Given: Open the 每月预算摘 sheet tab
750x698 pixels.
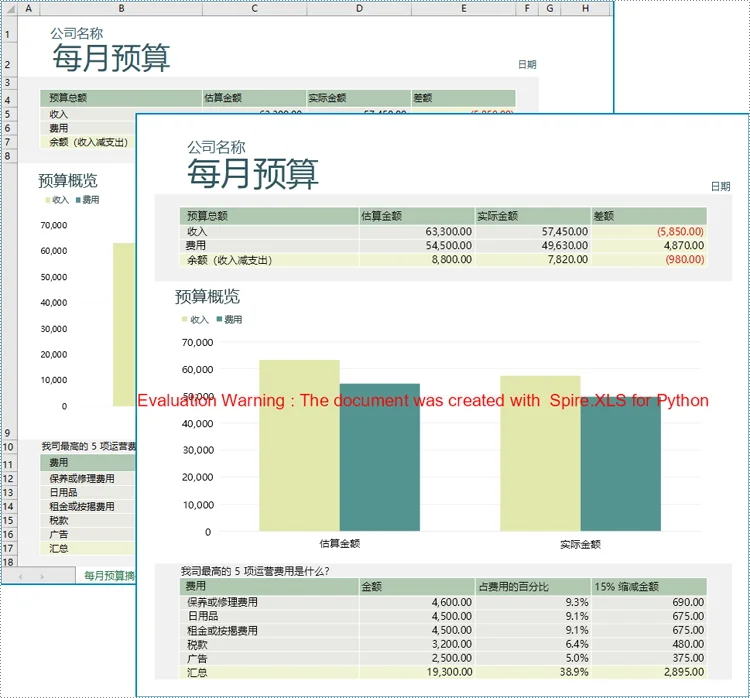Looking at the screenshot, I should pos(109,576).
